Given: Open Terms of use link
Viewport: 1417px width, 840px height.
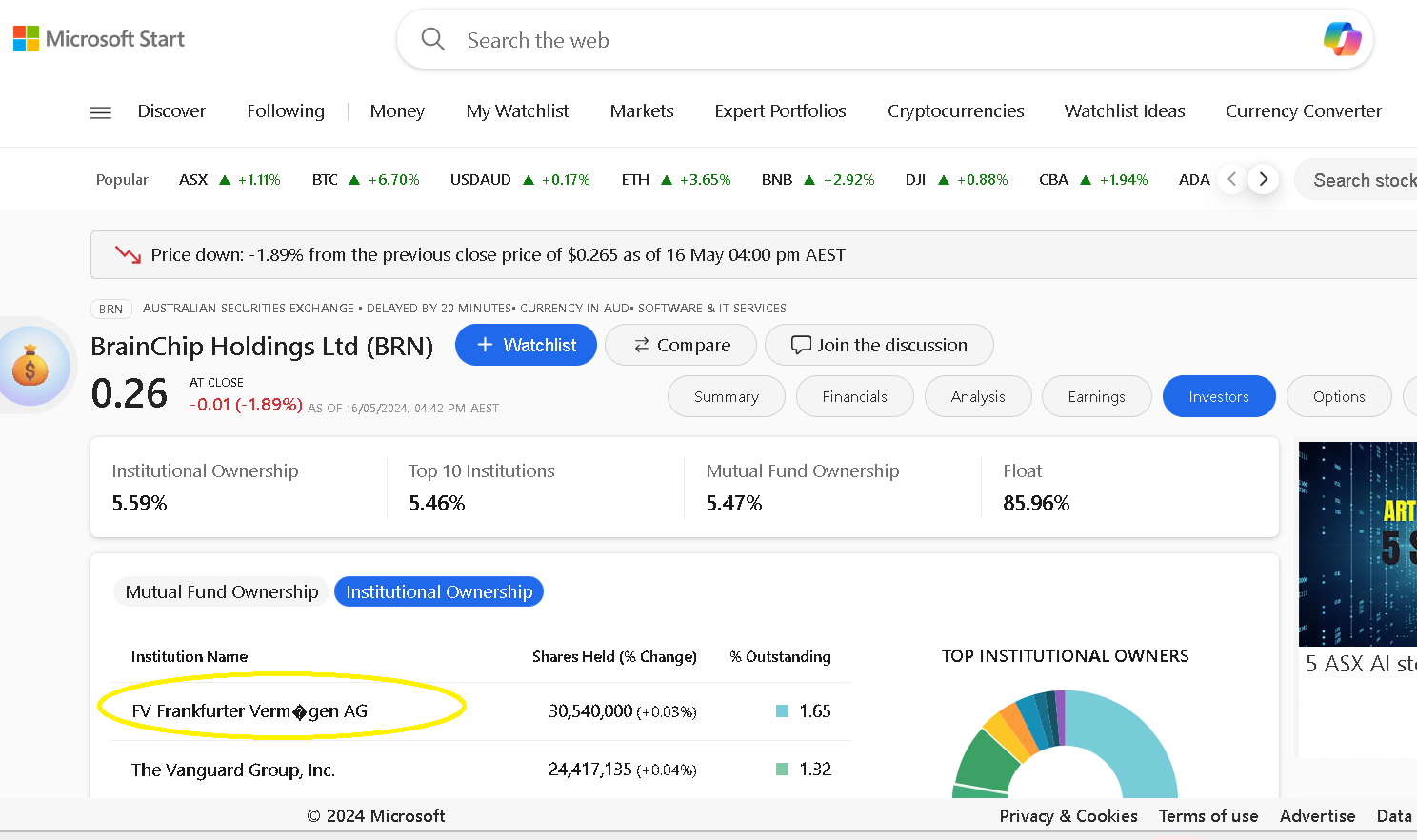Looking at the screenshot, I should pos(1208,816).
